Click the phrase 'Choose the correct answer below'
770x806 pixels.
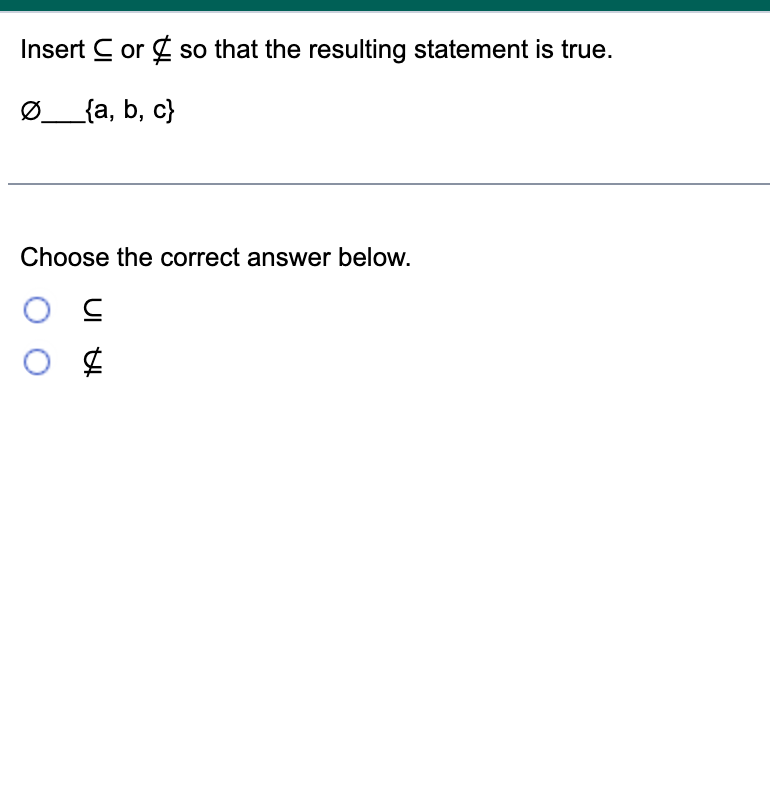point(216,257)
